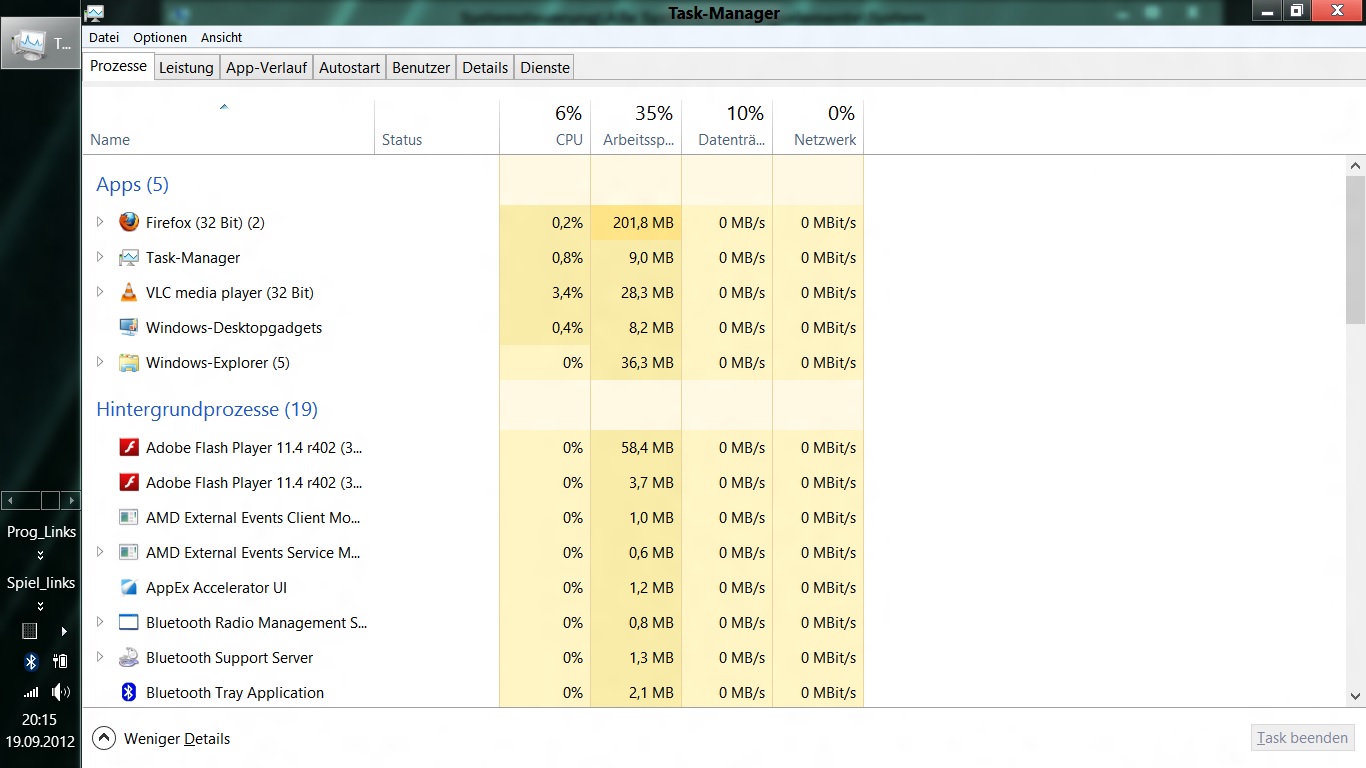Click the 201,8 MB Firefox memory cell

[636, 222]
